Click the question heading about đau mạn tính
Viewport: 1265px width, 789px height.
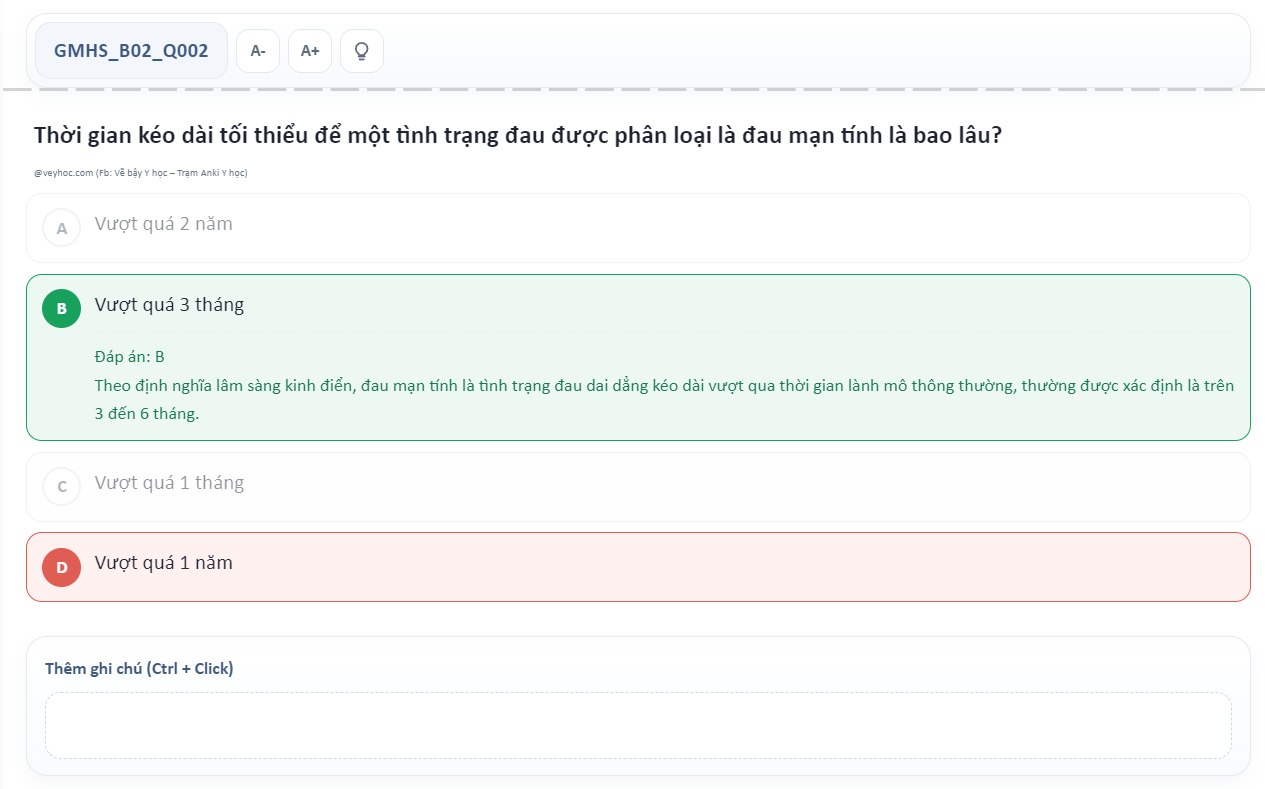click(518, 136)
